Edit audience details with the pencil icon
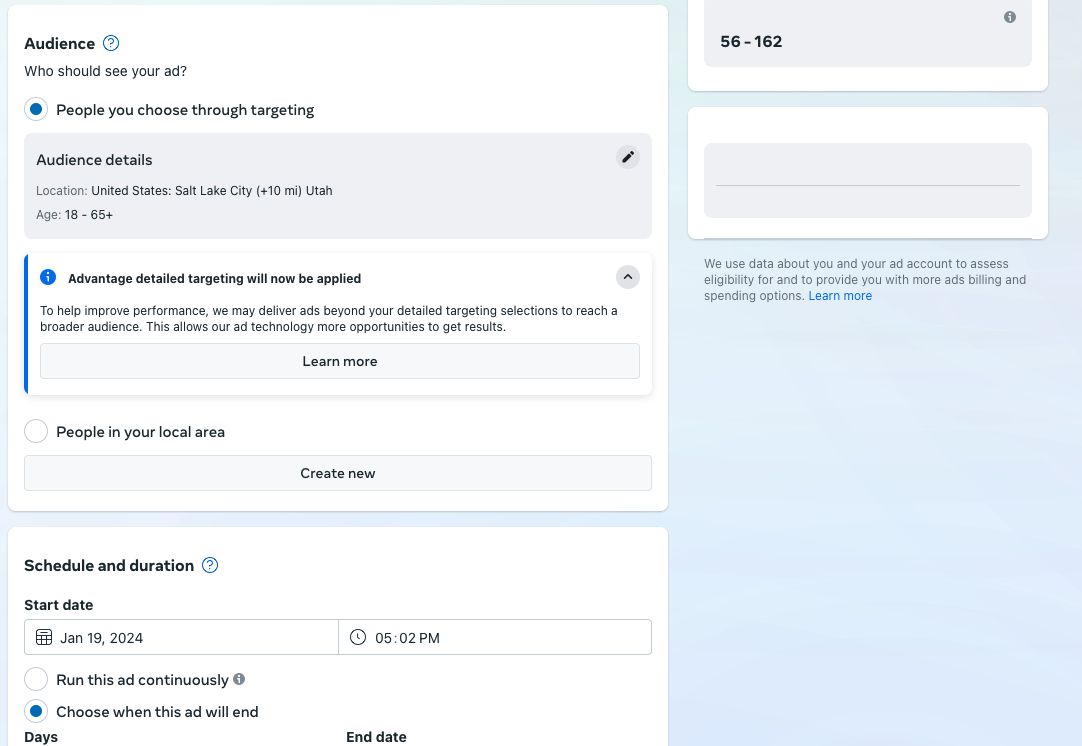Screen dimensions: 1082x746 coord(628,157)
